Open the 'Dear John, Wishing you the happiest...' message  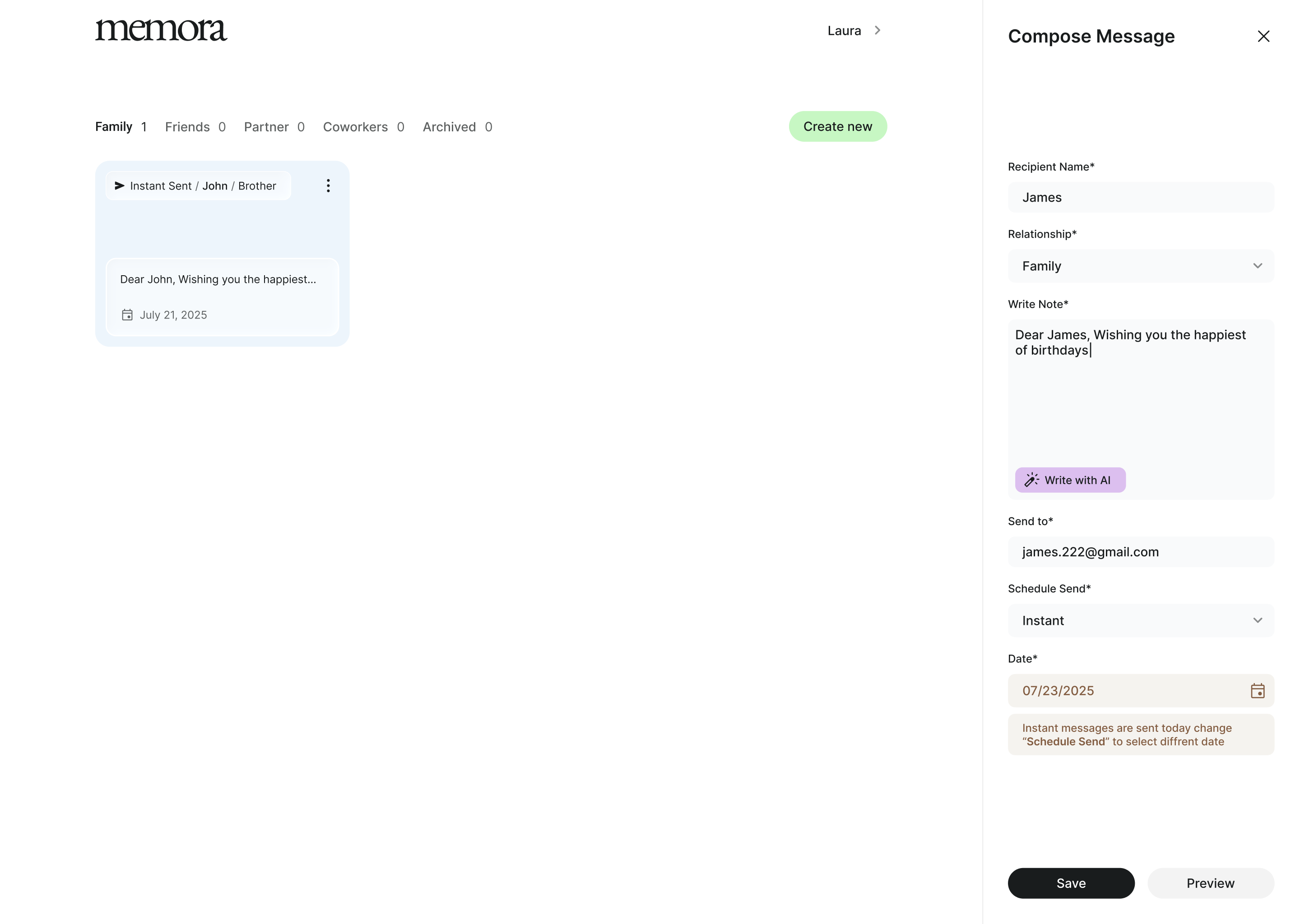point(222,297)
